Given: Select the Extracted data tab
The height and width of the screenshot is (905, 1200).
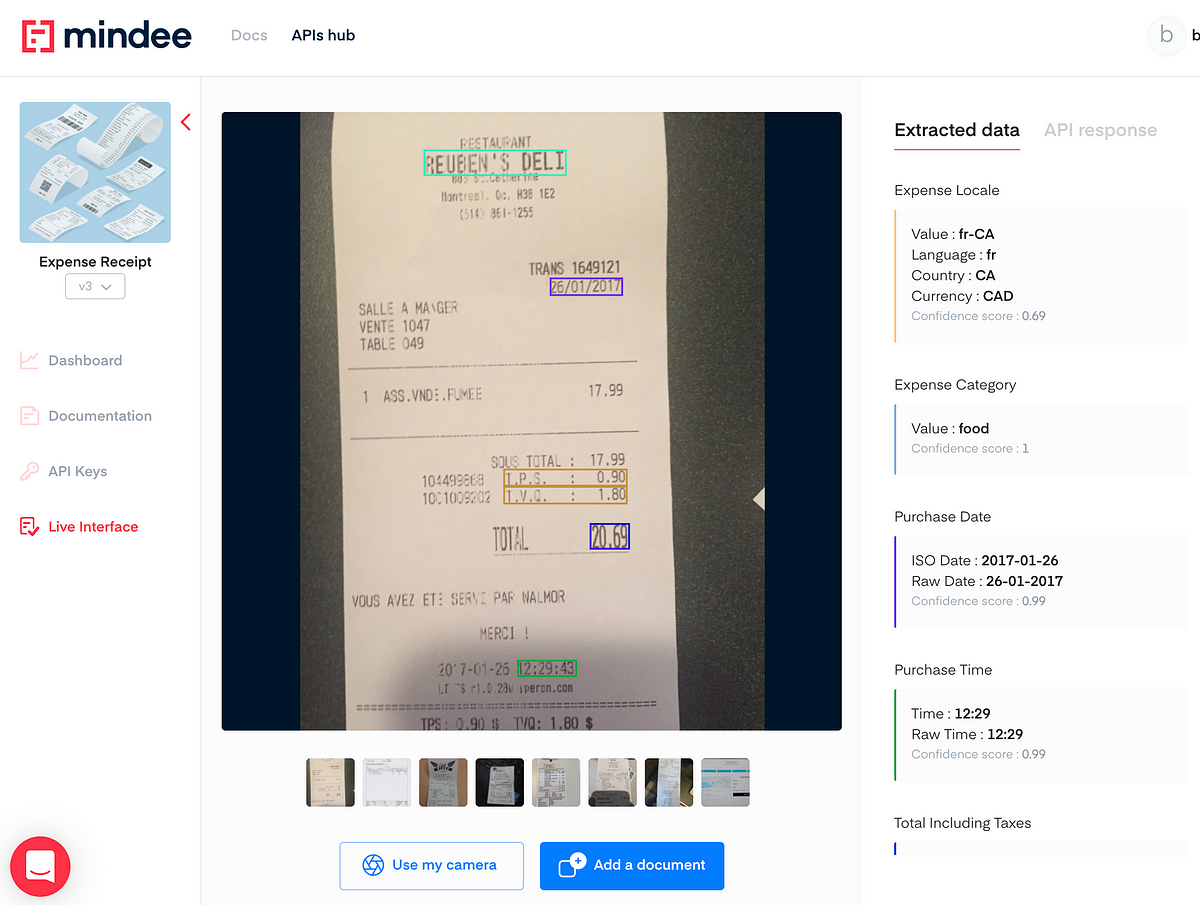Looking at the screenshot, I should 957,130.
